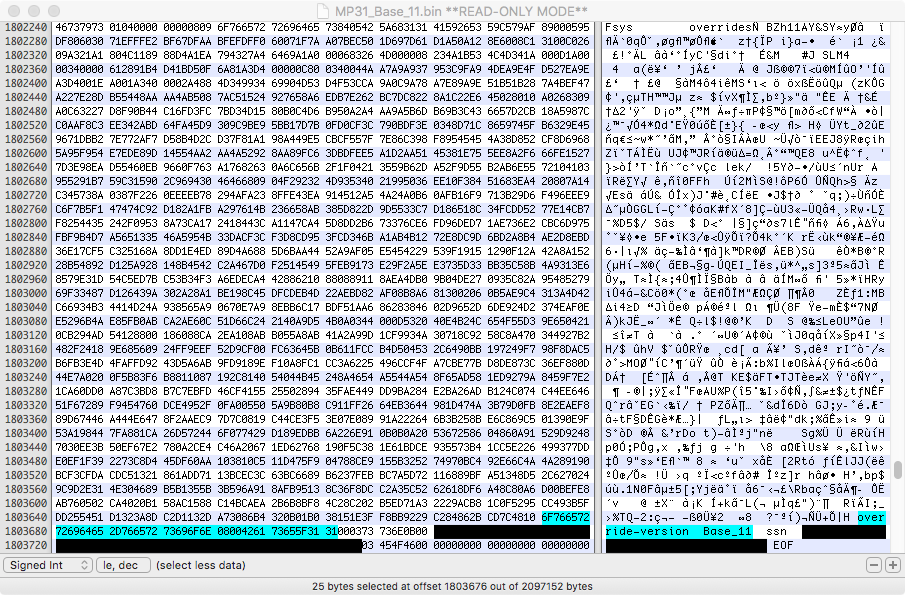
Task: Select highlighted hex word 72696465 in row 1803680
Action: (x=80, y=531)
